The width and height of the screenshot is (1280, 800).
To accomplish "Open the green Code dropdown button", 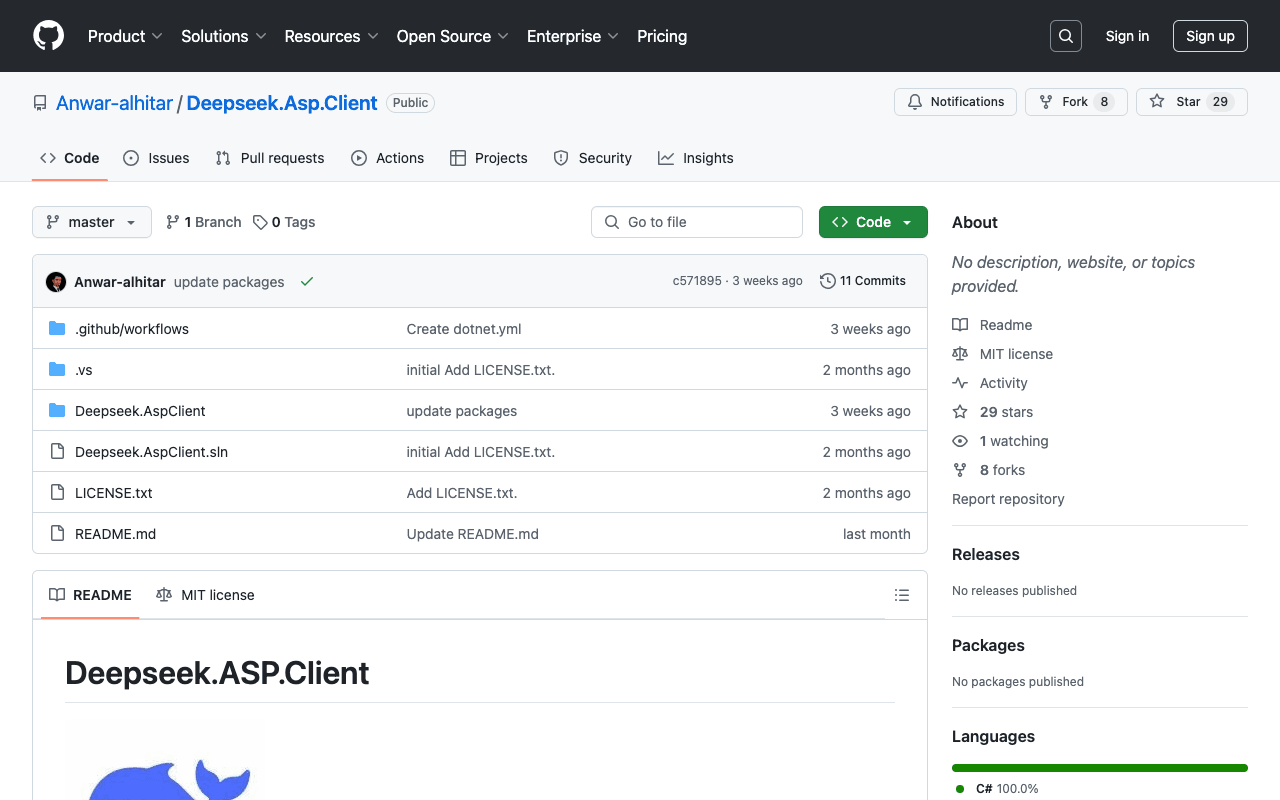I will tap(873, 222).
